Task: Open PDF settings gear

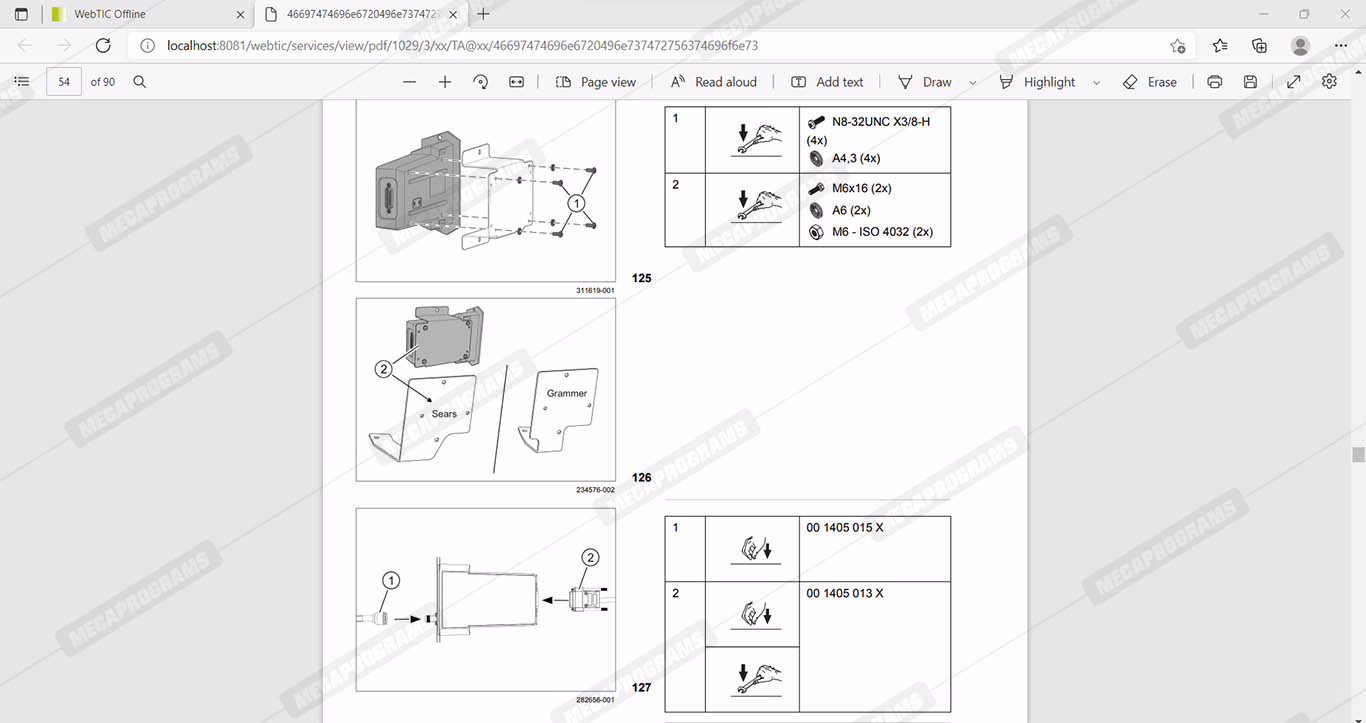Action: [1329, 82]
